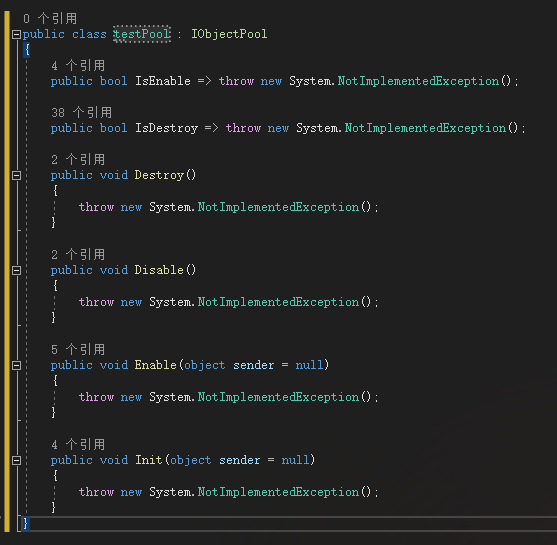
Task: Collapse the testPool class block
Action: tap(16, 34)
